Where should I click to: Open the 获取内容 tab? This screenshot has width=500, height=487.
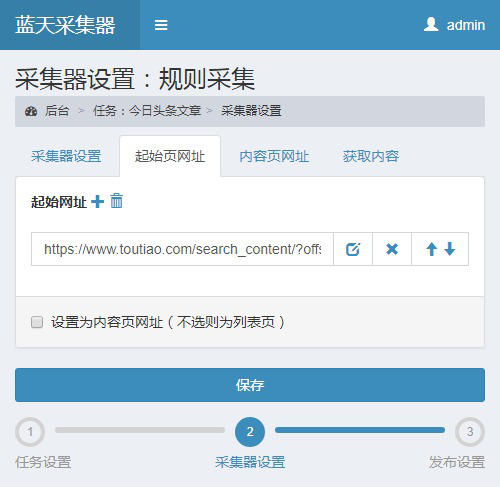[x=371, y=156]
